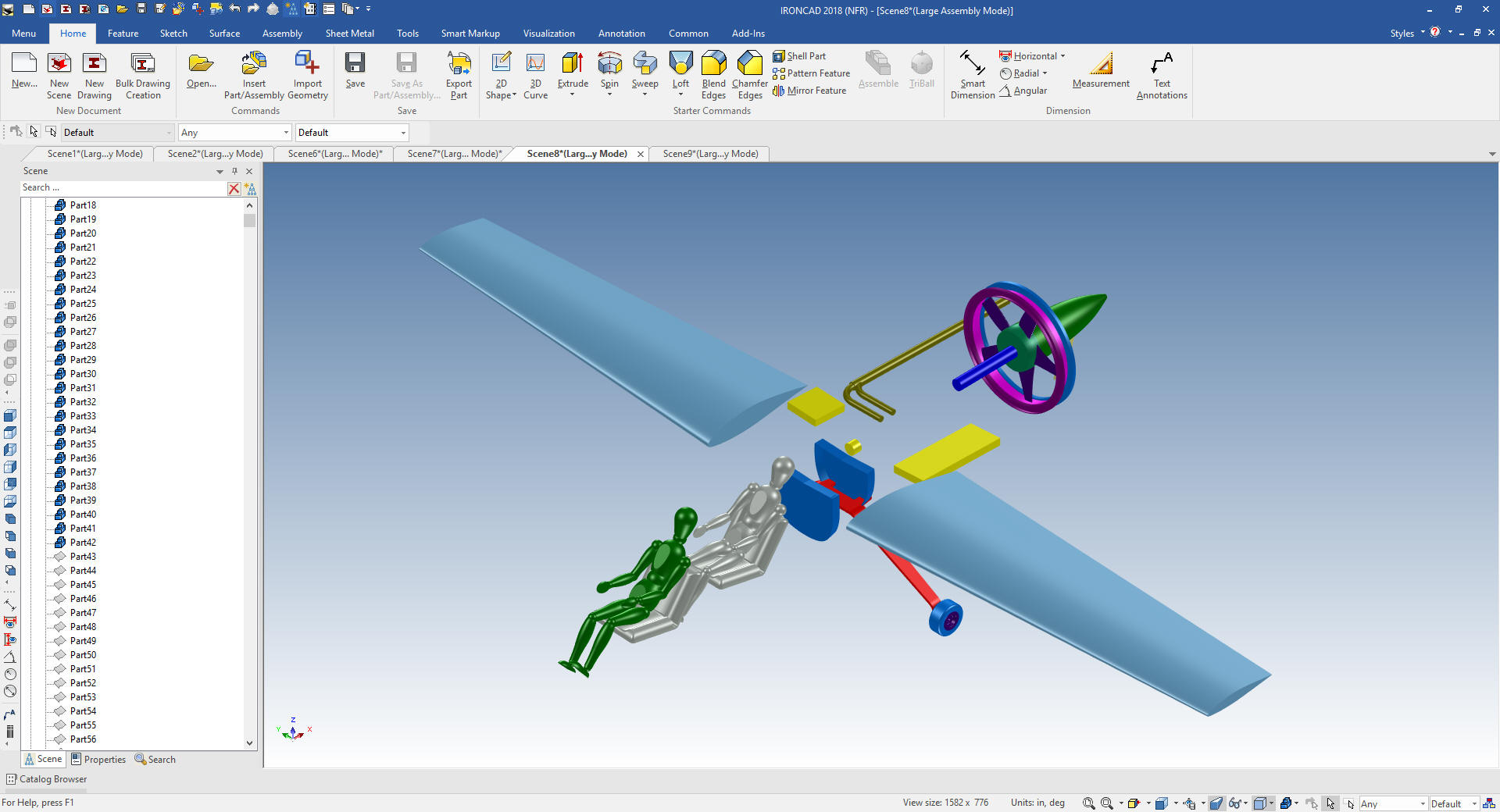Click the Spin feature icon
Screen dimensions: 1500x812
[x=609, y=64]
